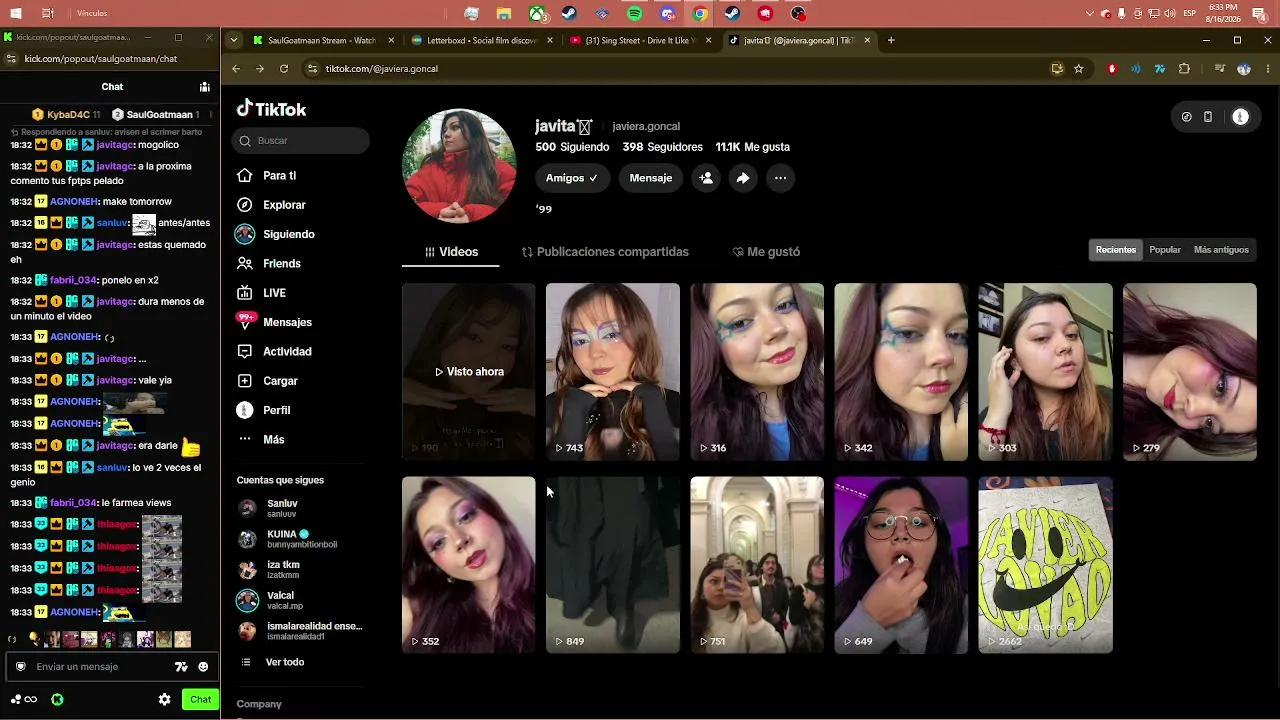Screen dimensions: 1280x720
Task: Sort videos by Popular
Action: [1165, 250]
